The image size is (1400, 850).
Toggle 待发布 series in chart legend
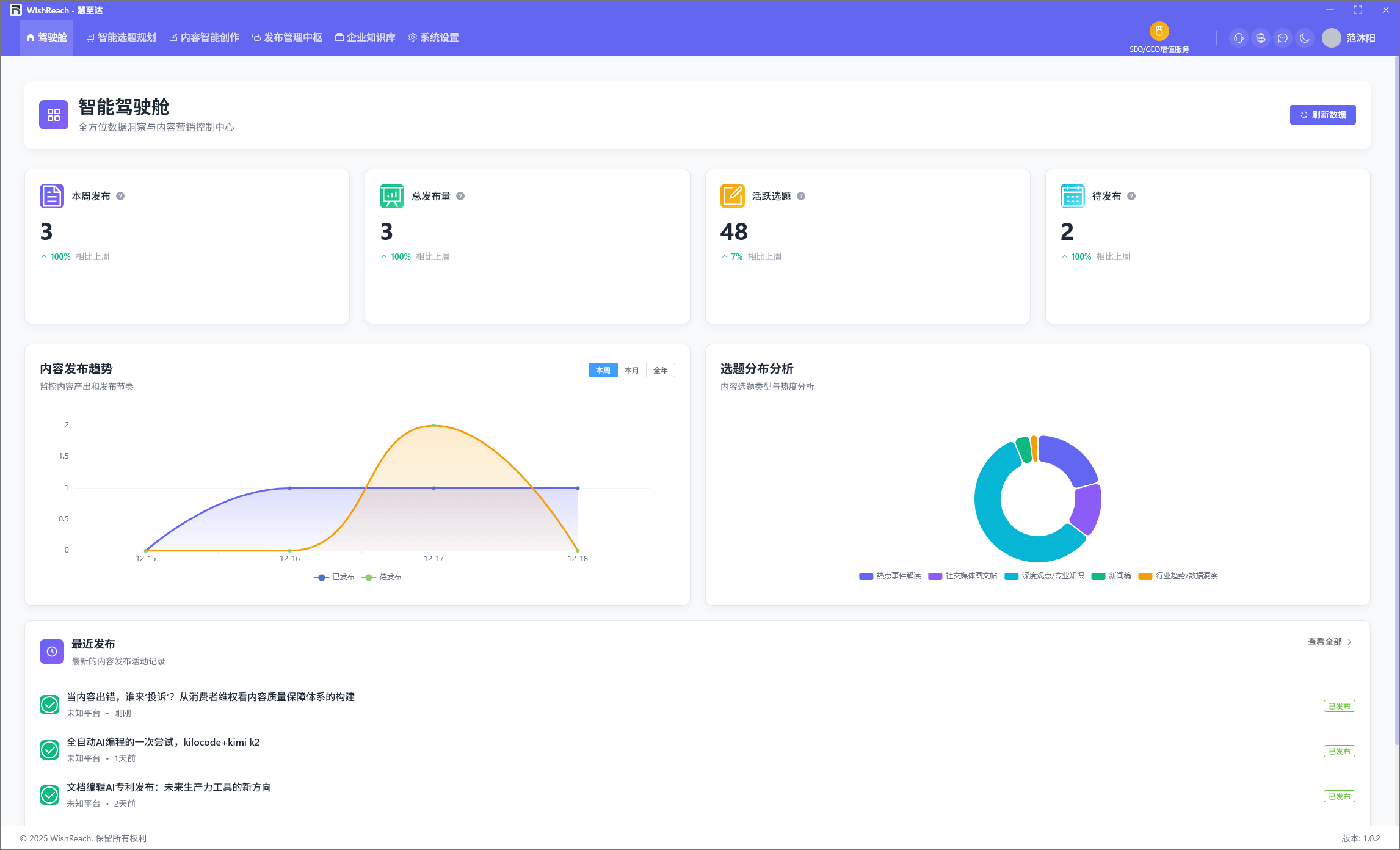[382, 577]
